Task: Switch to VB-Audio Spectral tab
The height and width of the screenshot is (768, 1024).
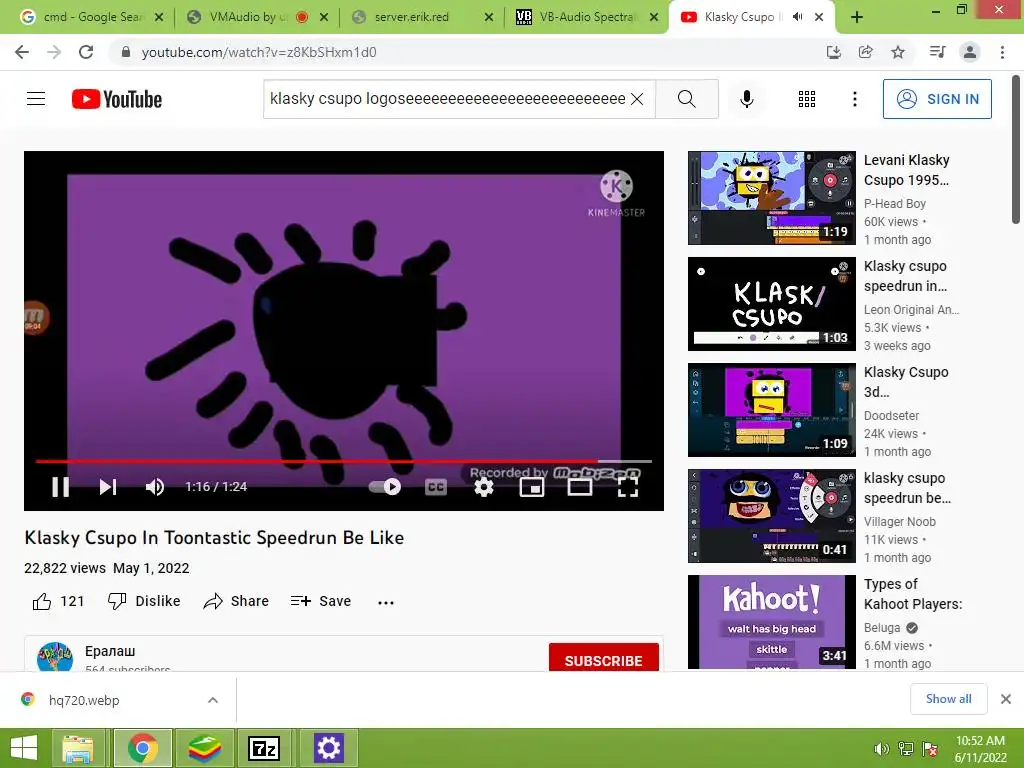Action: [x=586, y=17]
